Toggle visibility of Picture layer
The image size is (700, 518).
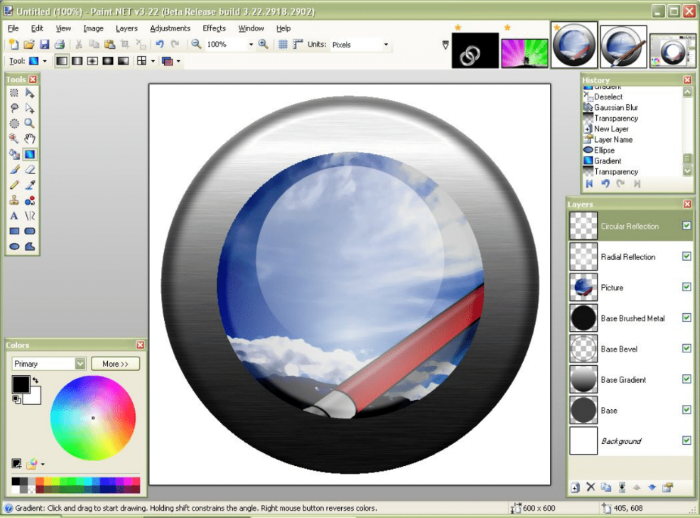[x=687, y=287]
